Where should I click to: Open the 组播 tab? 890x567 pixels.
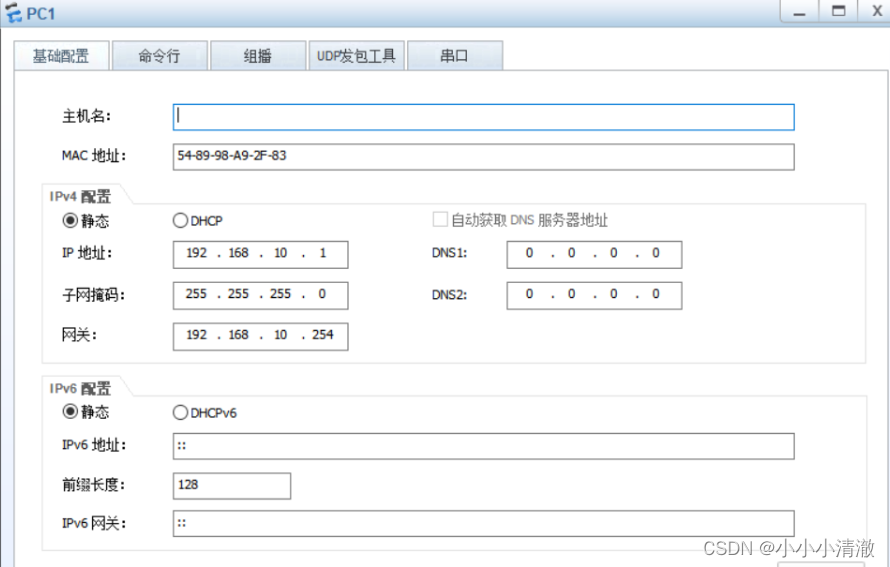(258, 56)
